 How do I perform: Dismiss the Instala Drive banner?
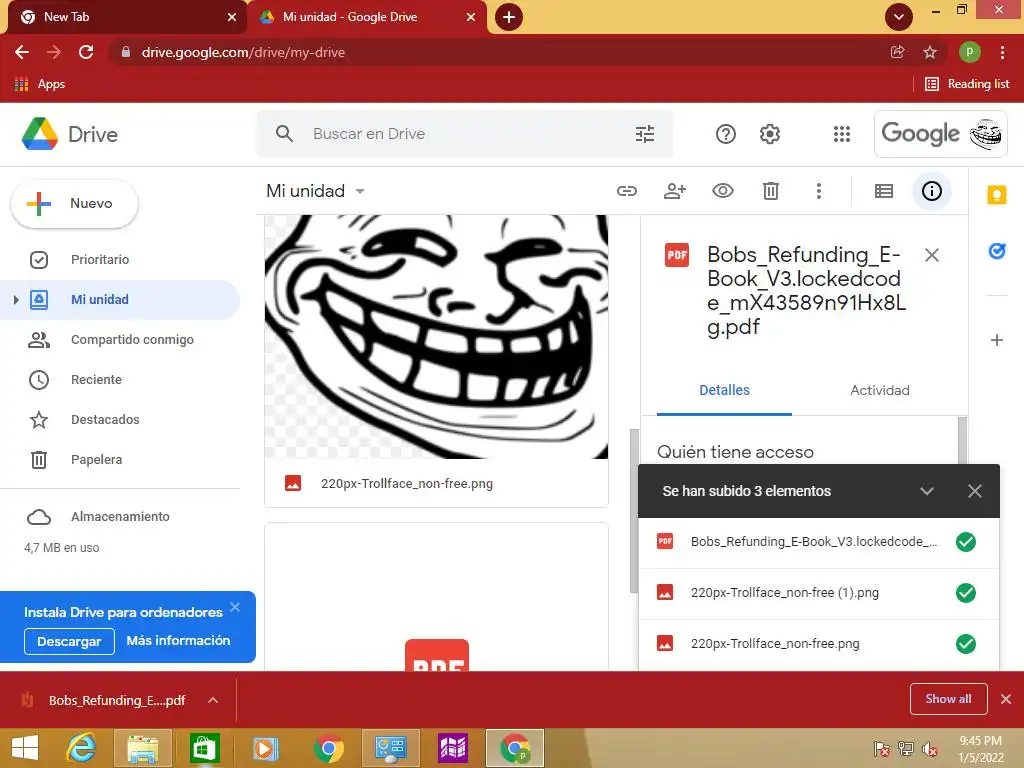[x=235, y=607]
